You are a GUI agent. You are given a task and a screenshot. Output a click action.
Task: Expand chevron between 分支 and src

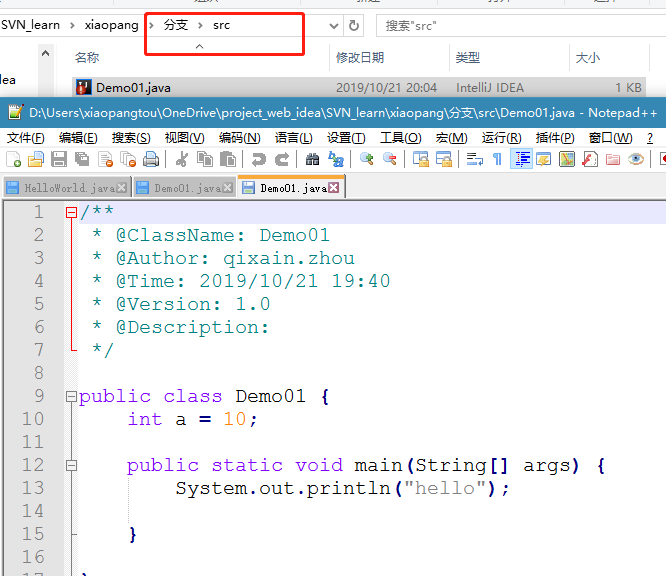[x=200, y=25]
